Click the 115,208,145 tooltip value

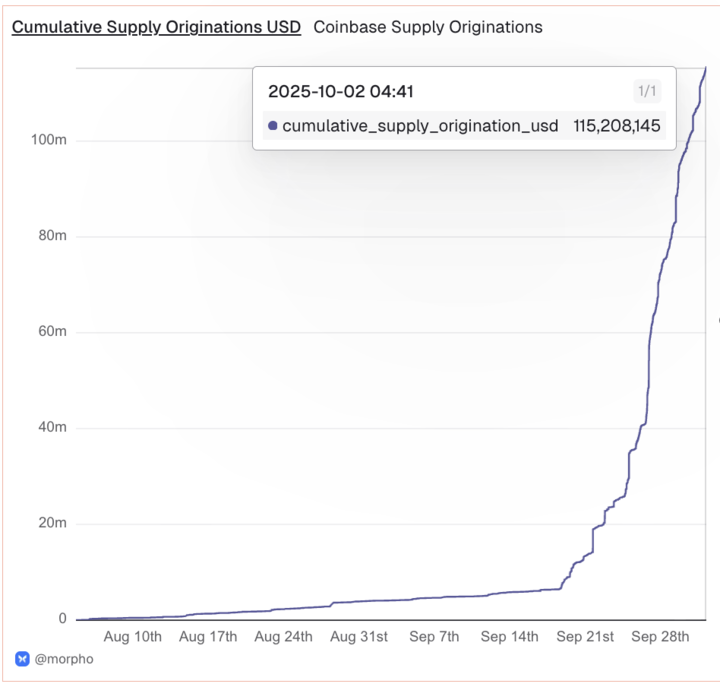click(617, 126)
